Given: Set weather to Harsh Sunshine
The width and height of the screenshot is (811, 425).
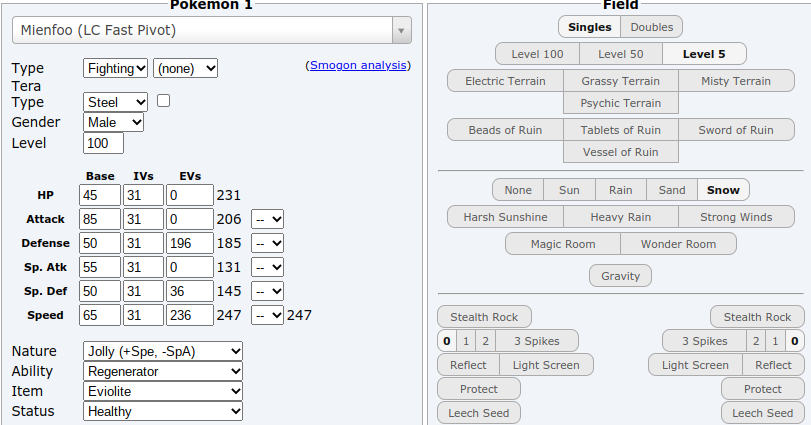Looking at the screenshot, I should click(x=505, y=217).
